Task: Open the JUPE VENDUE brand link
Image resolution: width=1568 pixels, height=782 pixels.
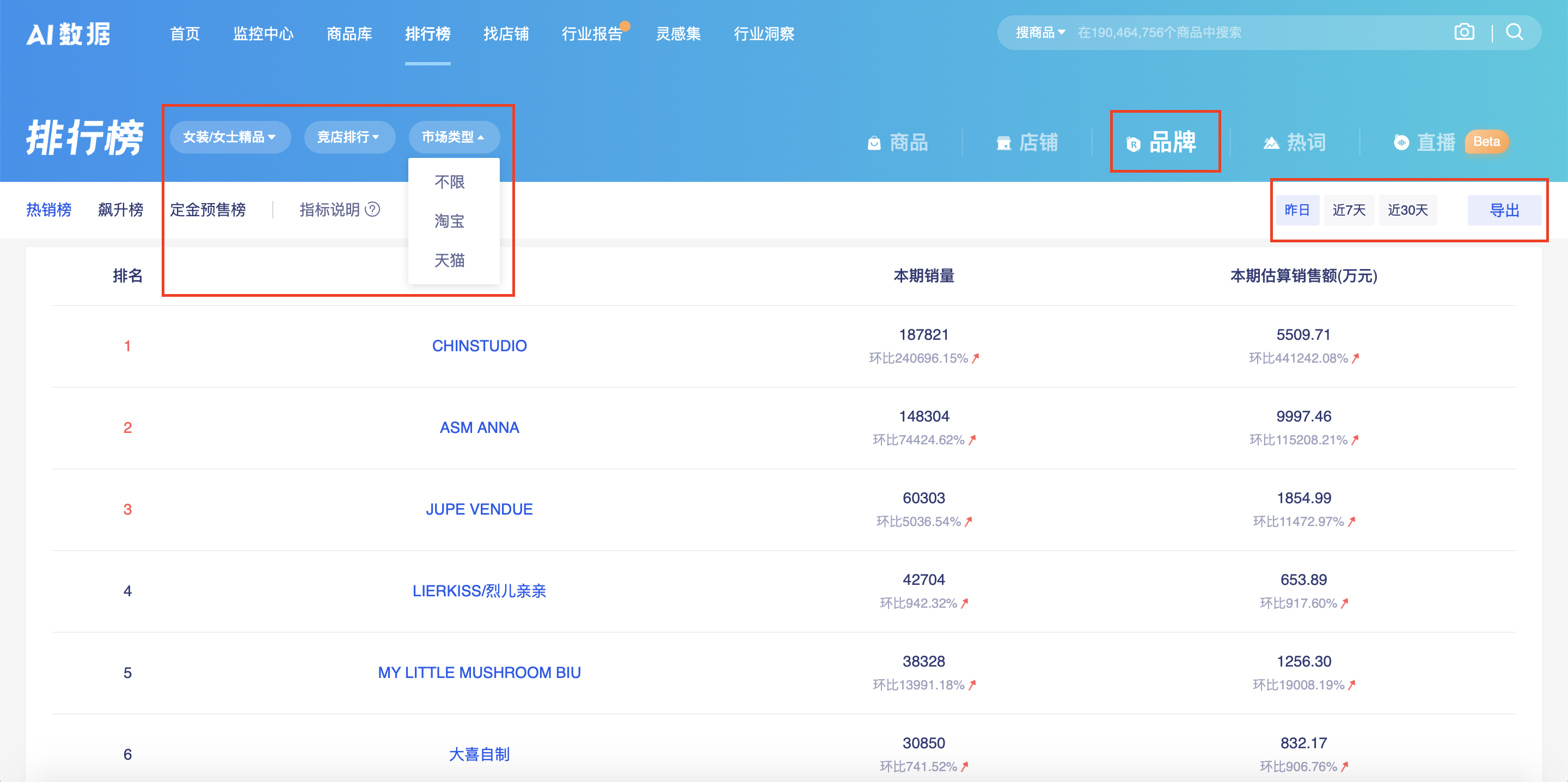Action: 479,509
